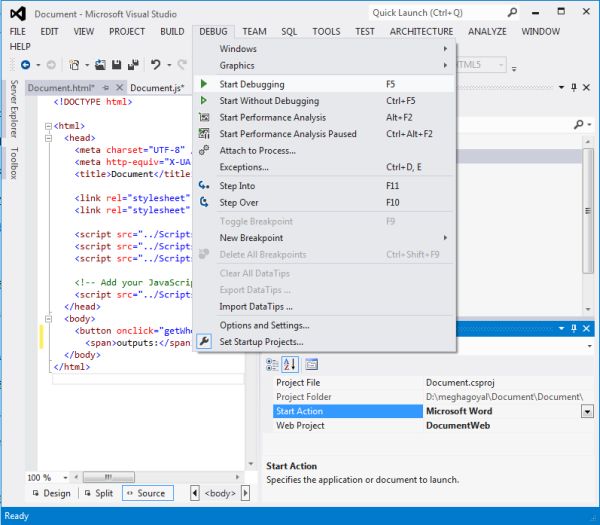The height and width of the screenshot is (525, 600).
Task: Toggle Alphabetical sort in Properties panel
Action: point(291,364)
